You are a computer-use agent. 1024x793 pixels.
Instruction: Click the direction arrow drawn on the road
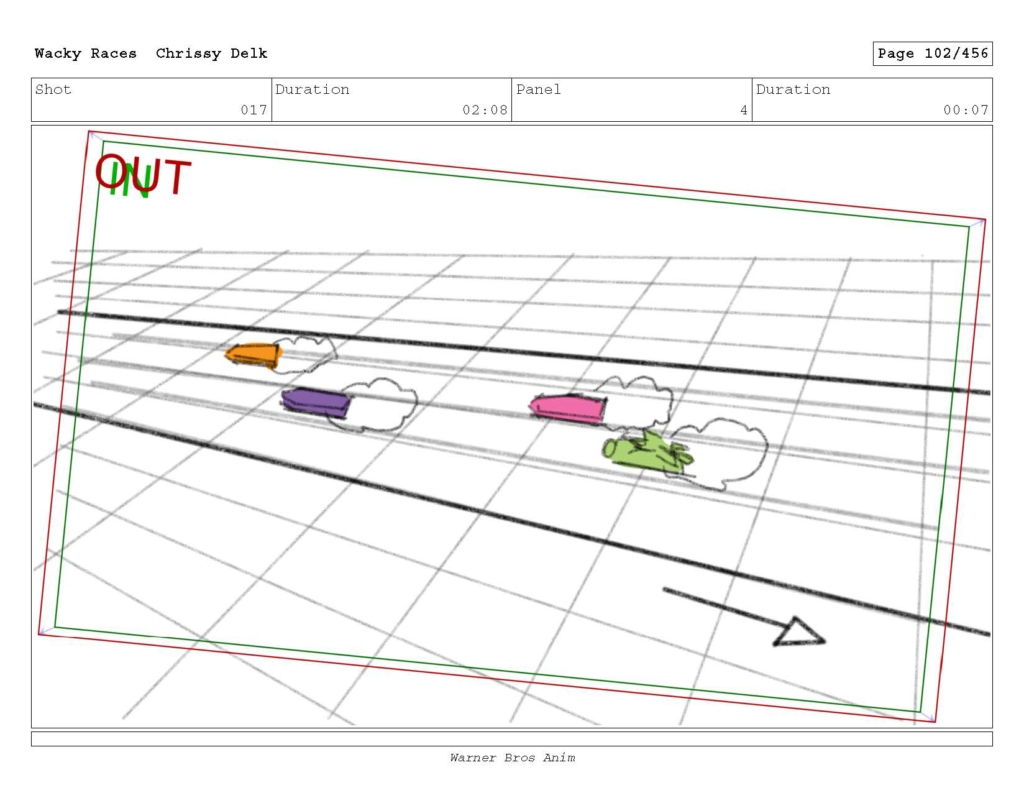tap(744, 617)
